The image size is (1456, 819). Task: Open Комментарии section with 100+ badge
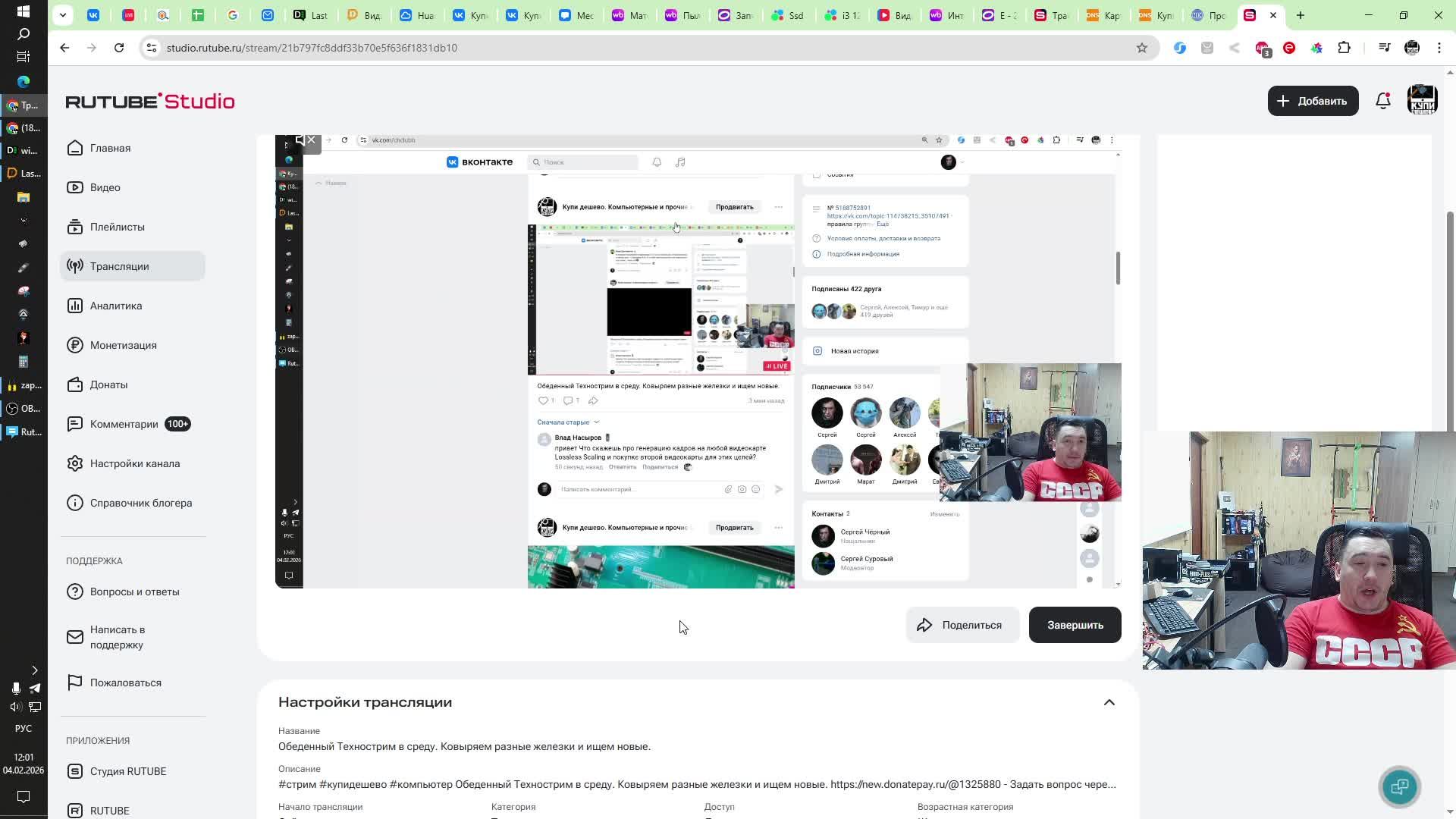pyautogui.click(x=124, y=424)
